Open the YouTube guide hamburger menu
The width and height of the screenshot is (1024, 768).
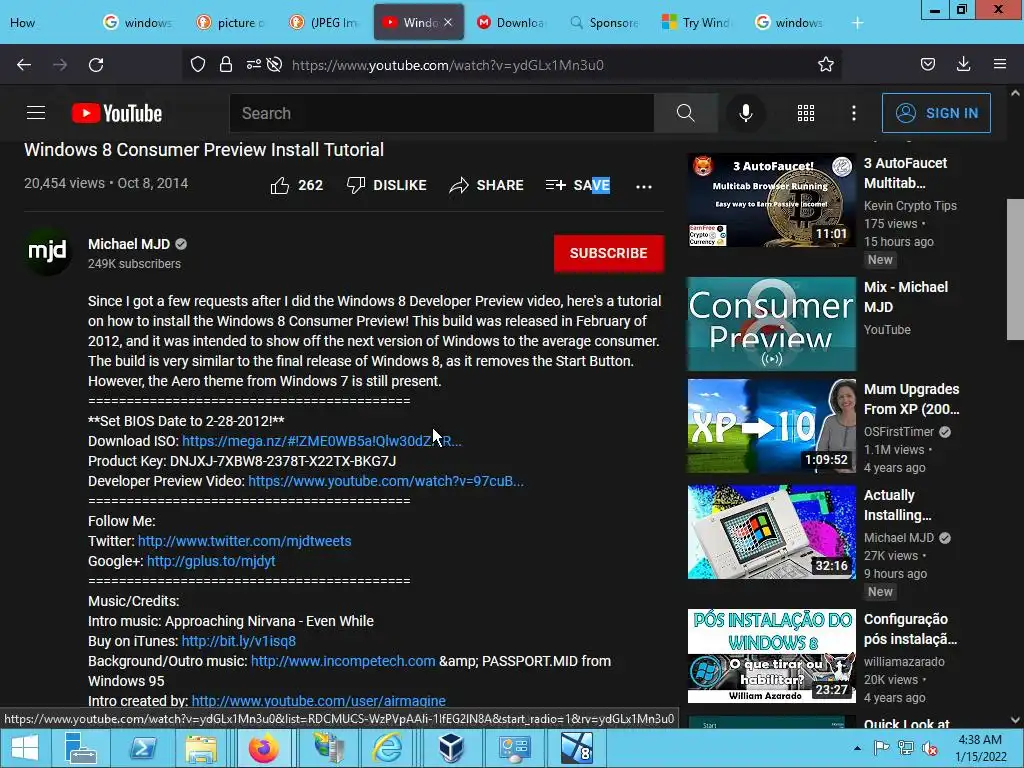point(36,113)
